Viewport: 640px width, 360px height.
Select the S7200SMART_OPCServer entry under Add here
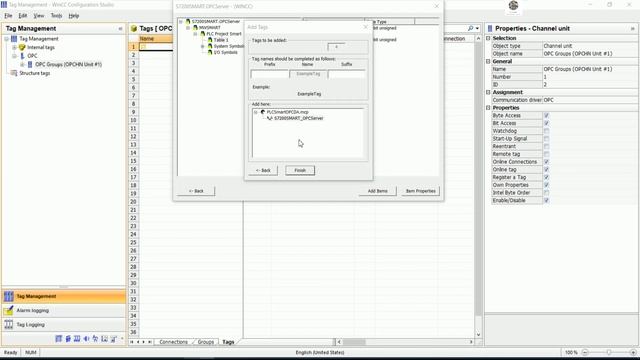point(299,118)
